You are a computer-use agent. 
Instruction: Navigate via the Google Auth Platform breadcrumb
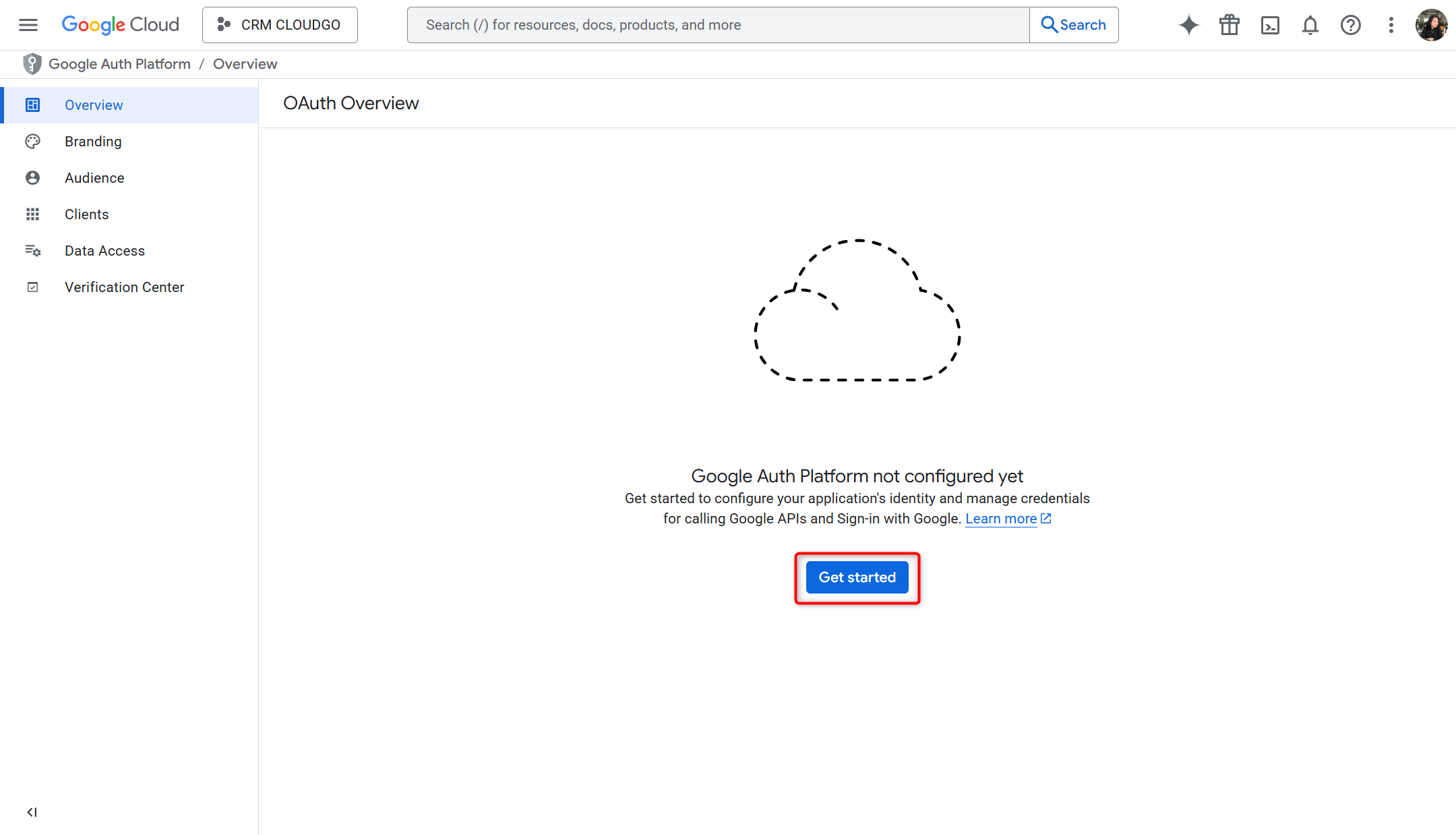coord(120,63)
